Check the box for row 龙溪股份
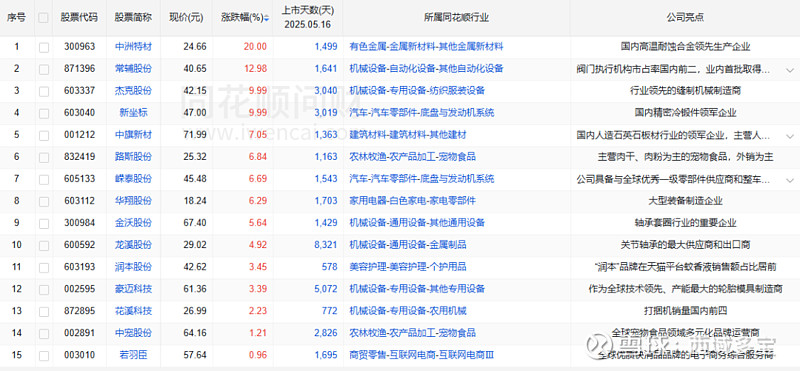Screen dimensions: 800x371 point(44,245)
